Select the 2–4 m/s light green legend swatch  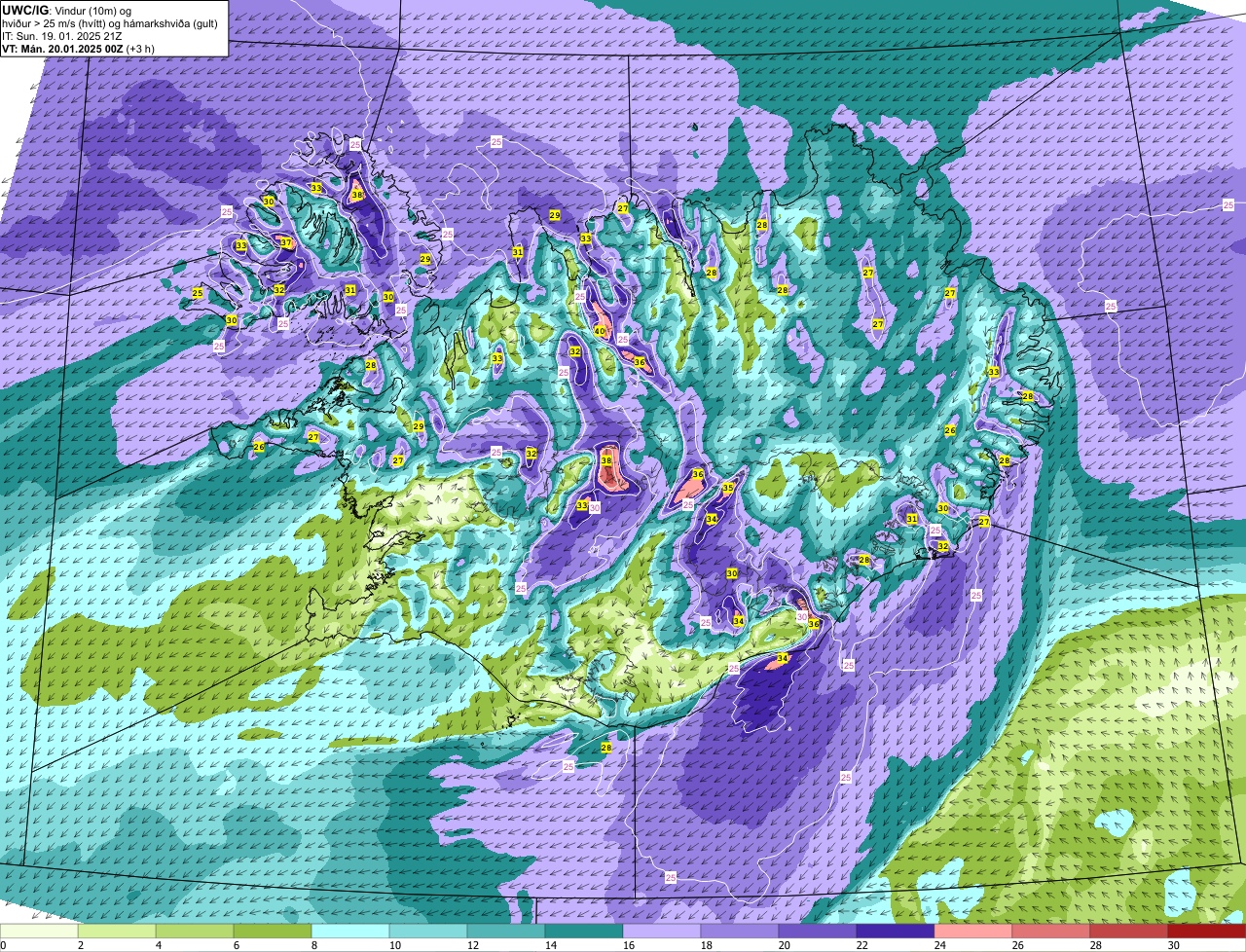tap(117, 932)
